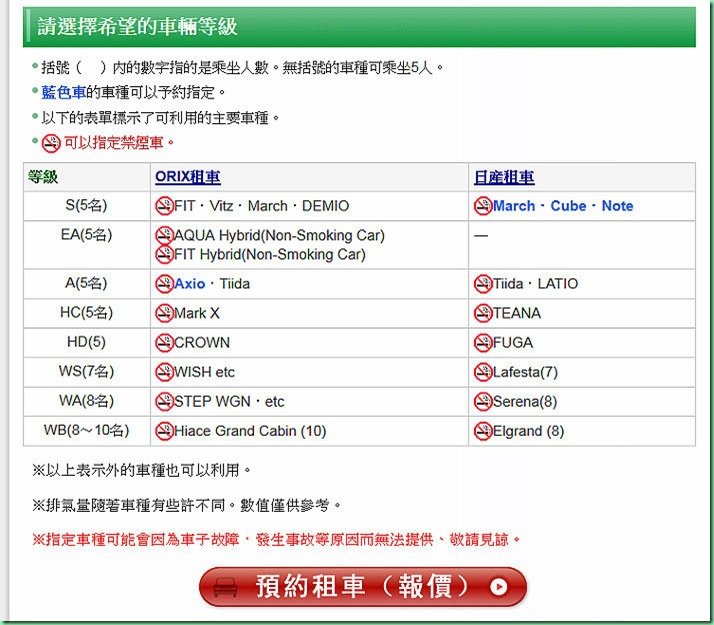Click the FUGA text
714x625 pixels.
(513, 343)
